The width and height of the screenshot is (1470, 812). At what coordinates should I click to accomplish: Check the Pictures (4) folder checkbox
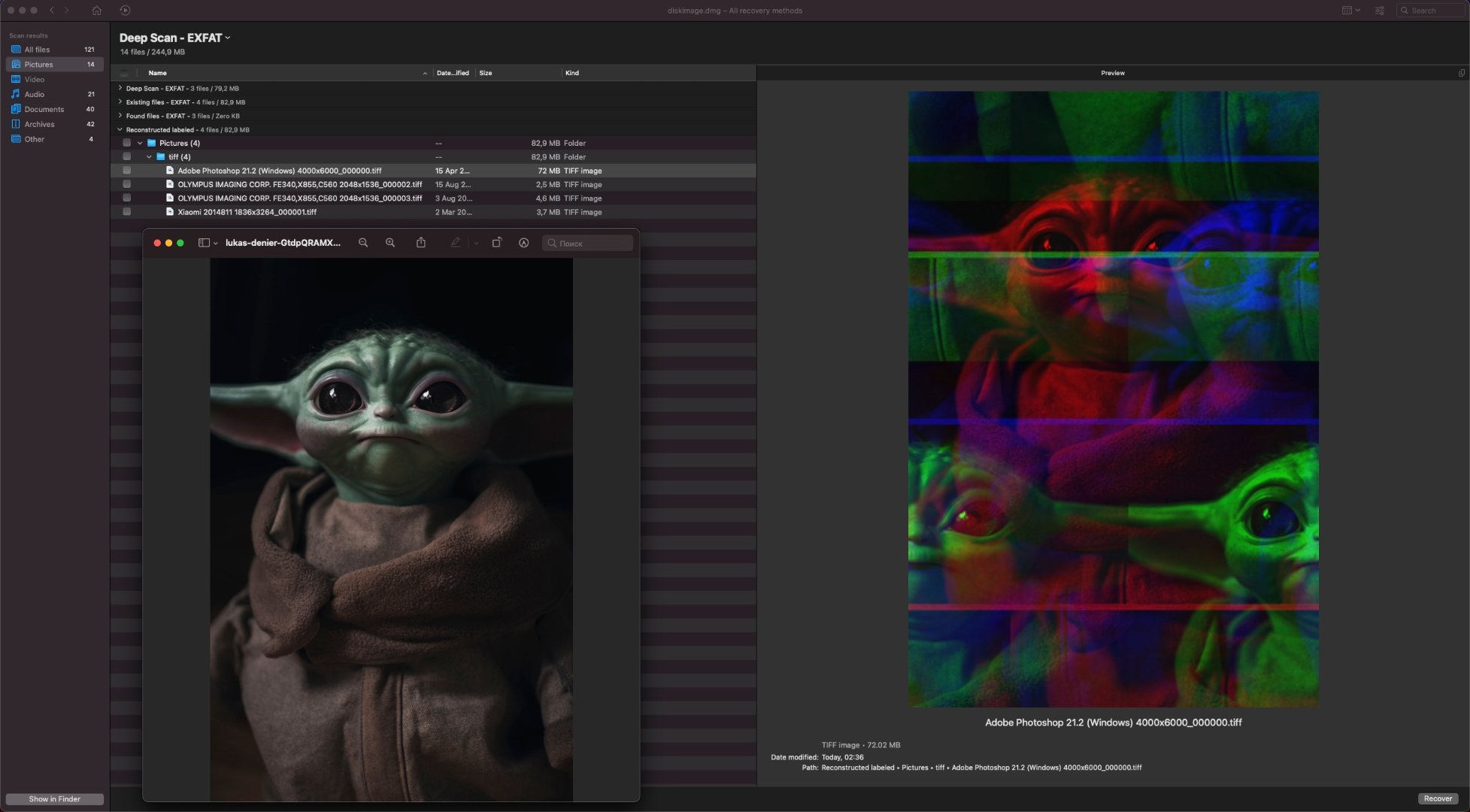click(127, 143)
